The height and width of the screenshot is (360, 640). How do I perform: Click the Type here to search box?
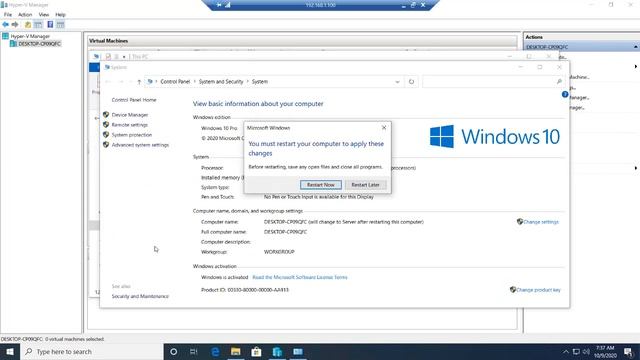tap(92, 351)
